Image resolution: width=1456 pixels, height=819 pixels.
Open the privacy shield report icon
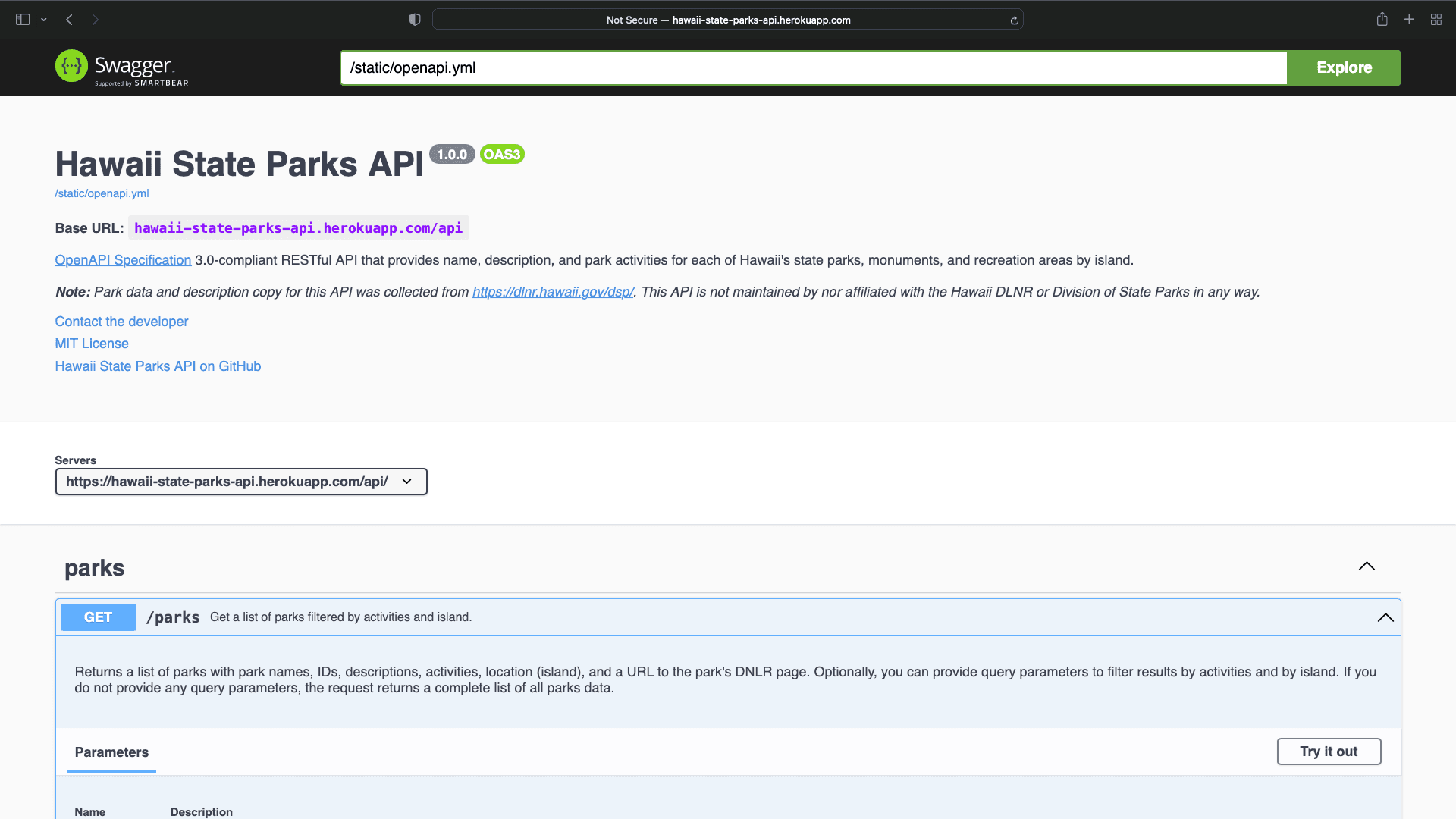[415, 20]
